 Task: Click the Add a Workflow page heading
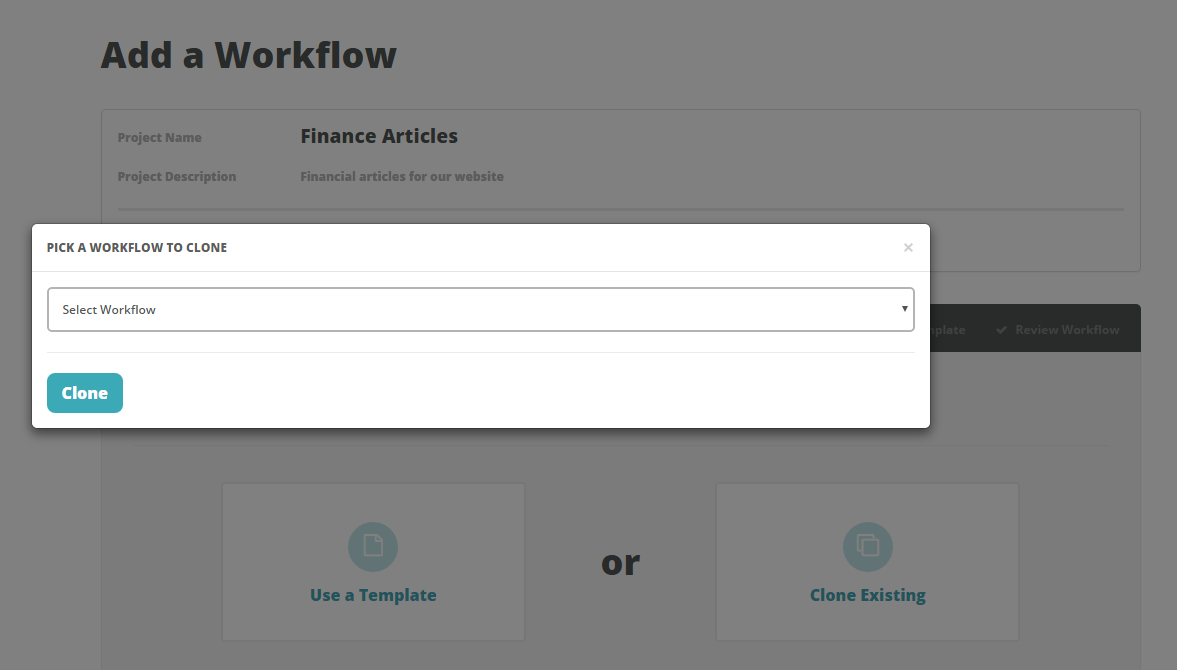(248, 55)
